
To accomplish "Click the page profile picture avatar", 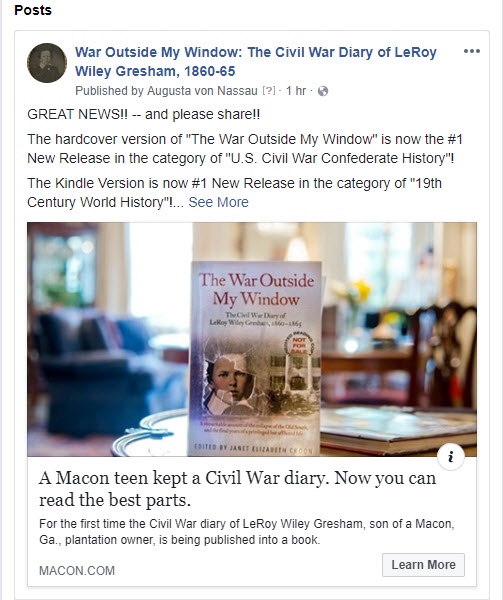I will tap(47, 63).
